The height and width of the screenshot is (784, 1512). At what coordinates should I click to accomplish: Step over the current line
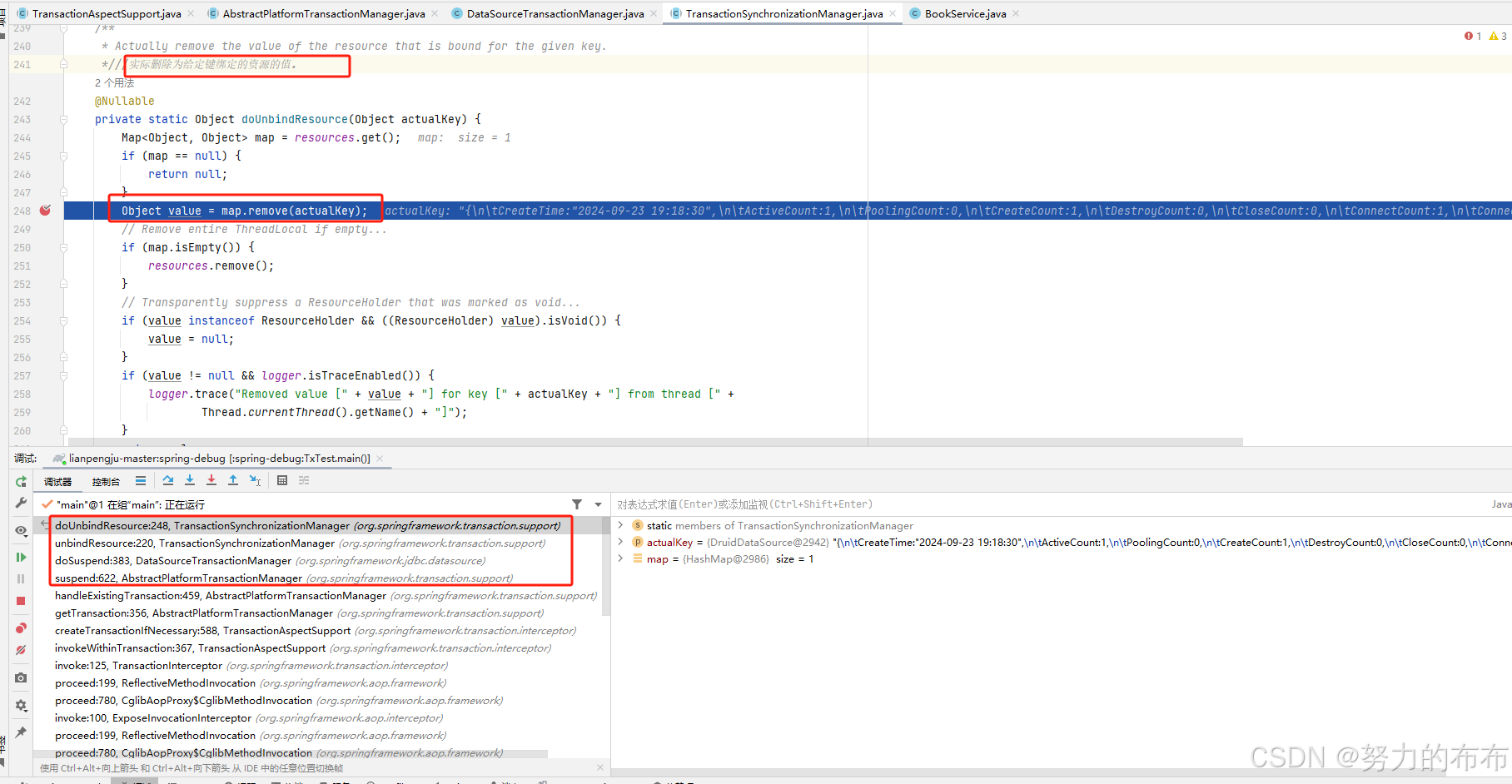click(168, 481)
